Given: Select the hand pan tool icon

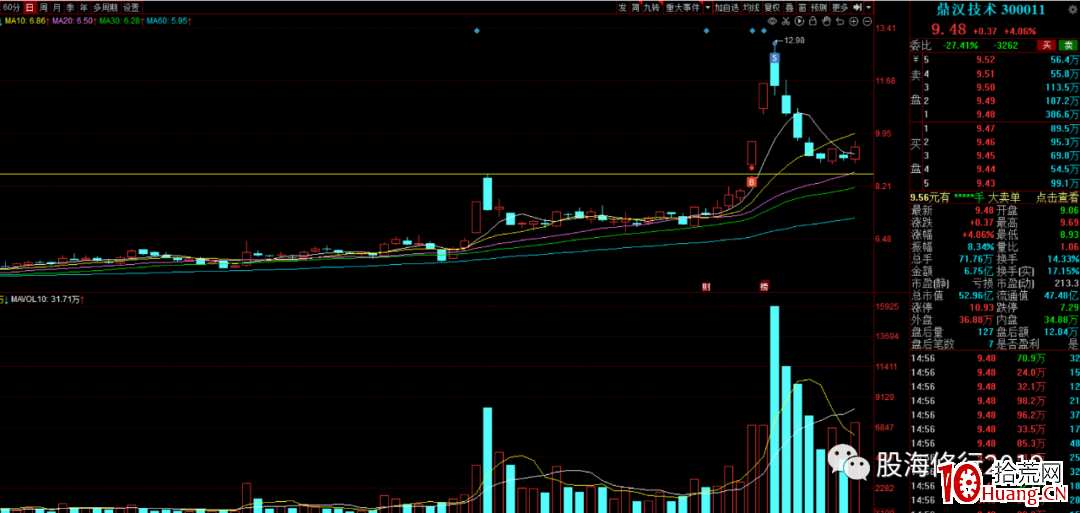Looking at the screenshot, I should 826,21.
